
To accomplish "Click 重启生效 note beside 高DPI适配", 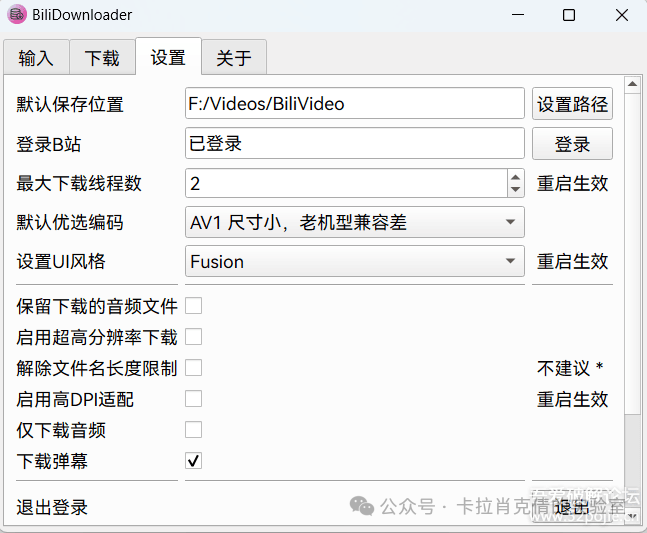I will [572, 399].
